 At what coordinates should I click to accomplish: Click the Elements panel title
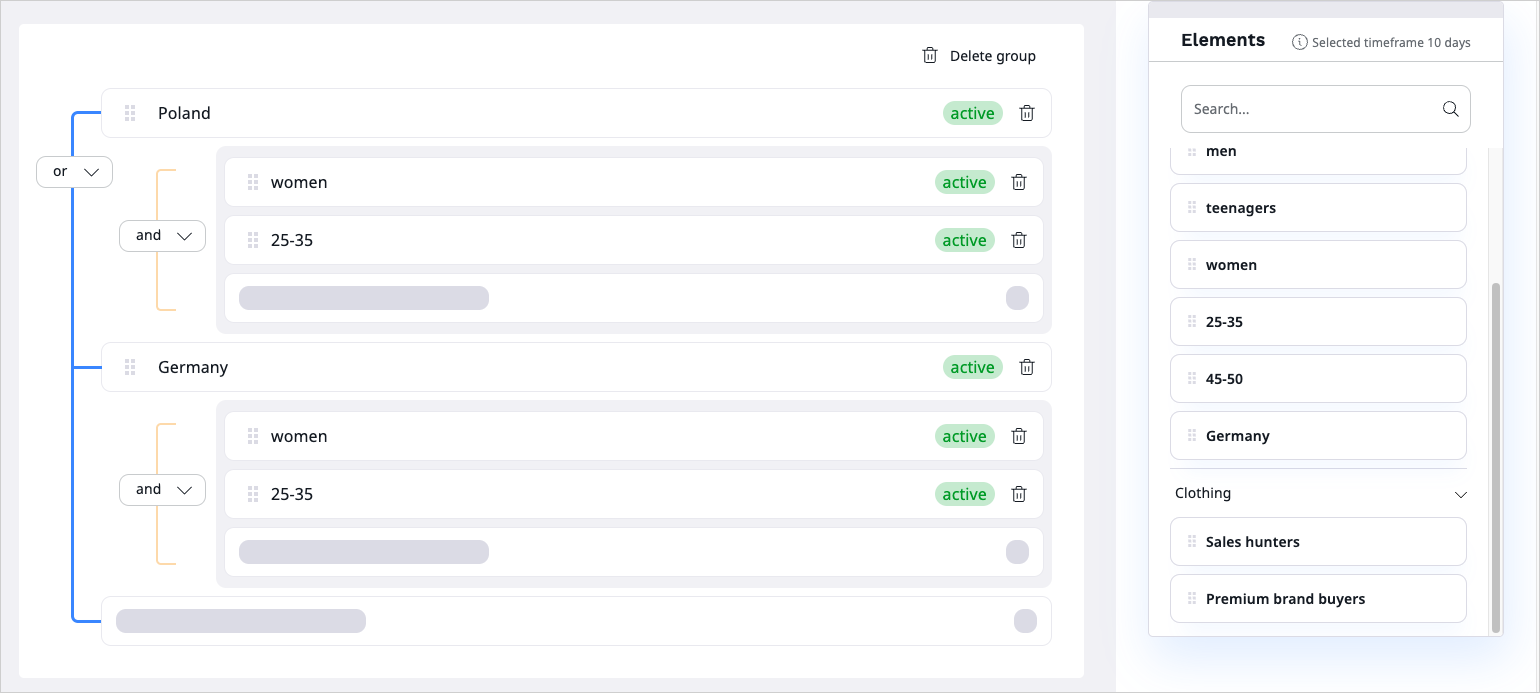click(x=1223, y=39)
